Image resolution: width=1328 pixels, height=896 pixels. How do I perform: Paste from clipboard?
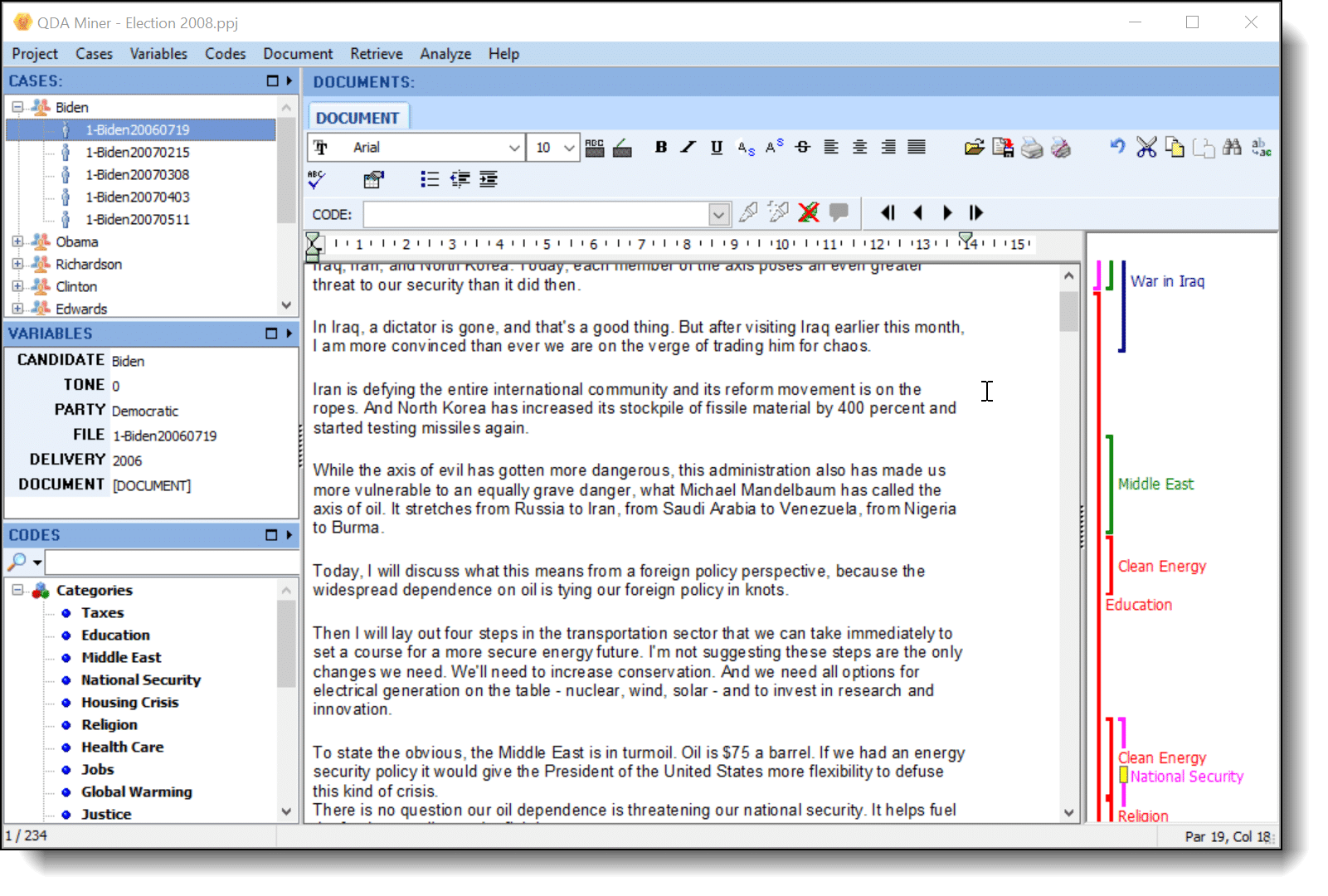[1204, 148]
